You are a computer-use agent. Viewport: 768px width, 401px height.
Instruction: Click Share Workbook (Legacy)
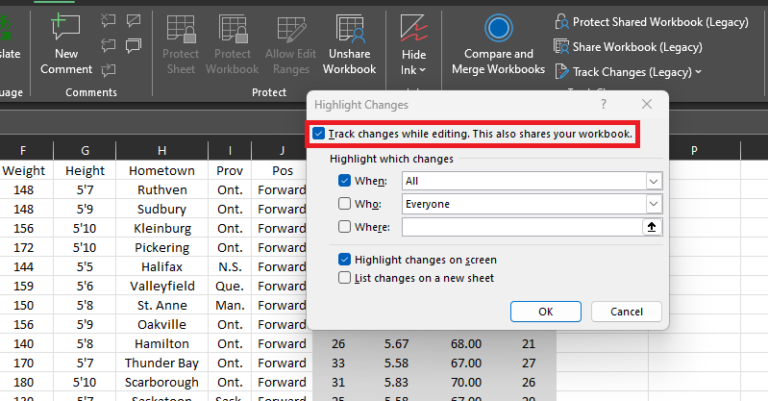(x=628, y=47)
